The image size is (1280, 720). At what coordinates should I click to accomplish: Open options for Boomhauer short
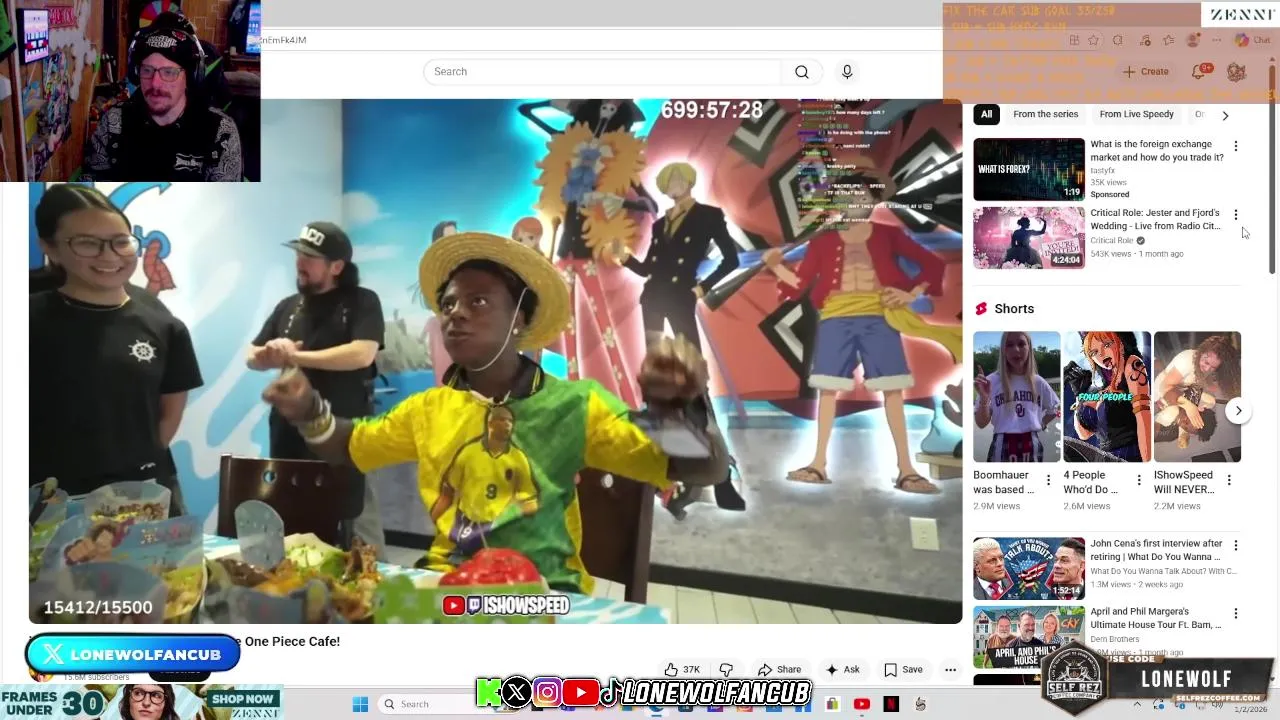coord(1048,480)
